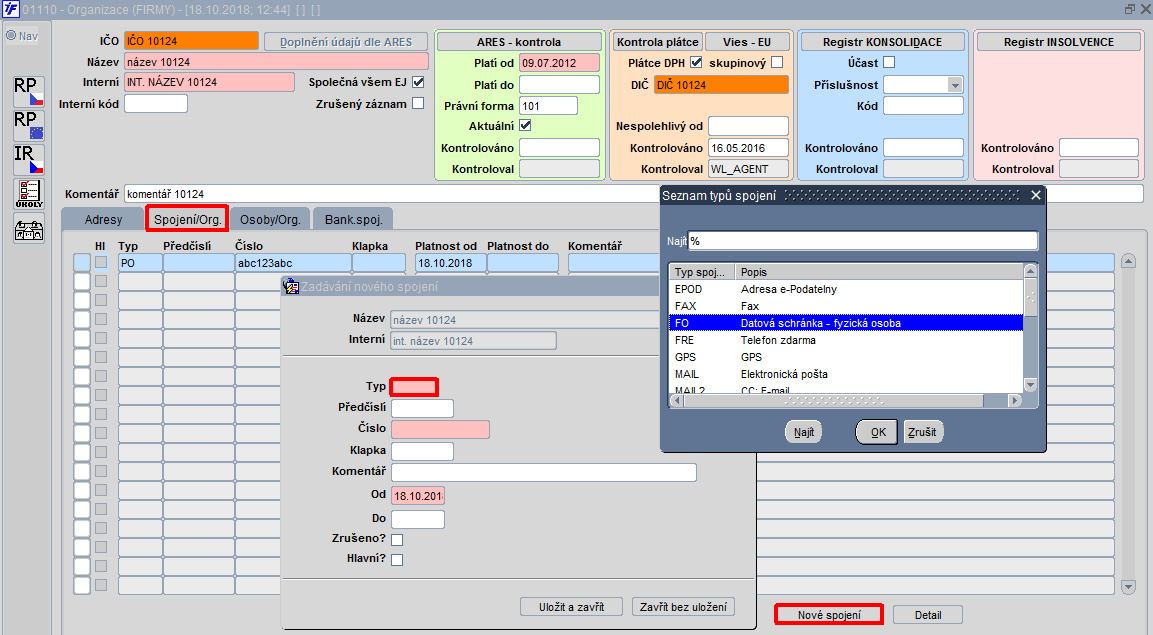The width and height of the screenshot is (1153, 635).
Task: Click the building icon in sidebar
Action: point(29,229)
